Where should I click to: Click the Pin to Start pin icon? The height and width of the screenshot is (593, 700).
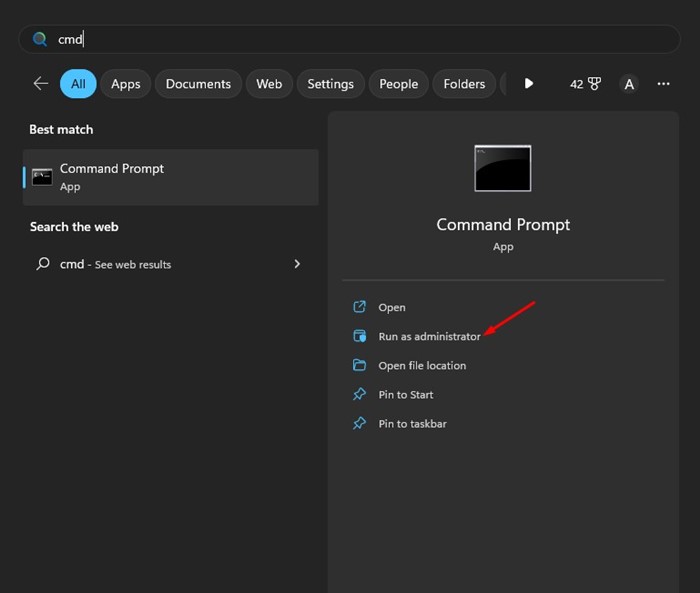coord(360,395)
